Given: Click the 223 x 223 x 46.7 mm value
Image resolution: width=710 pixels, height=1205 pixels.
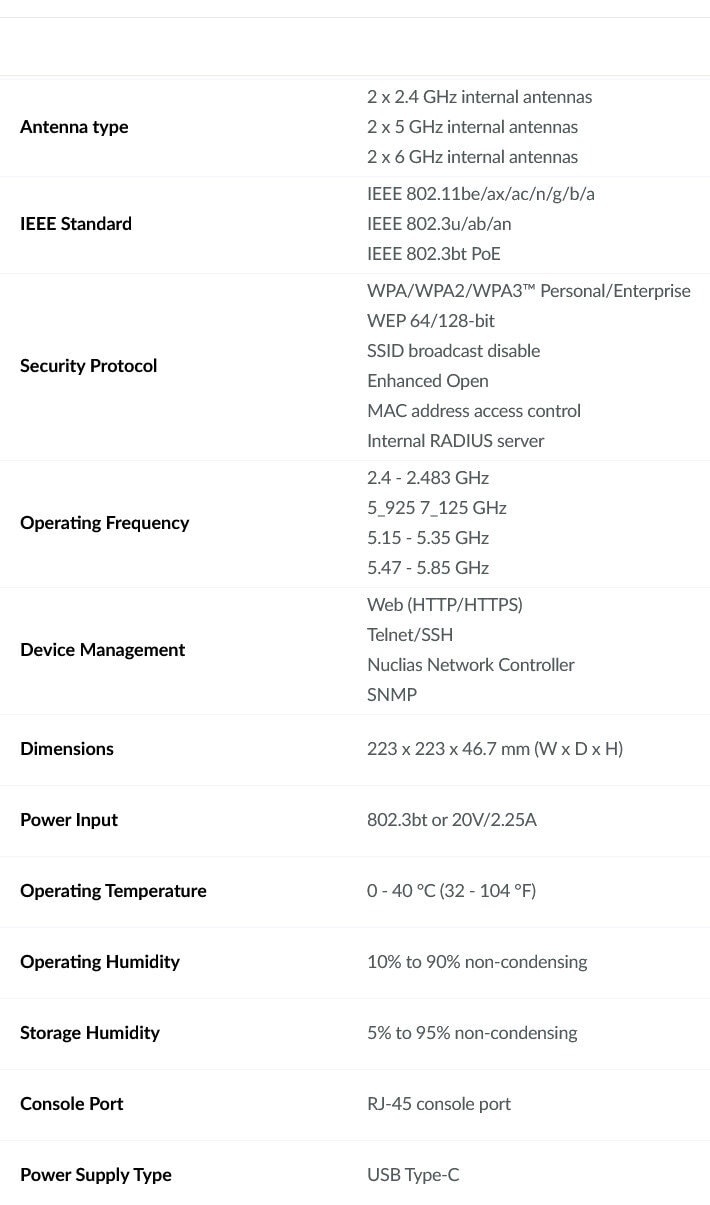Looking at the screenshot, I should tap(495, 749).
